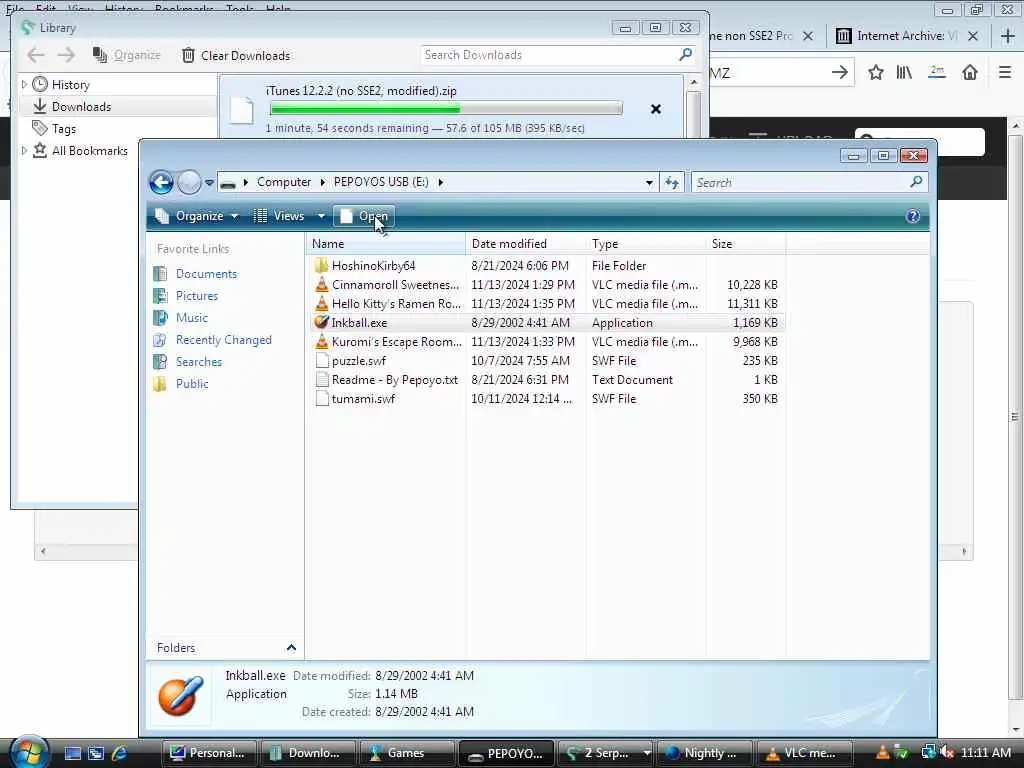Screen dimensions: 1024x768
Task: Select Downloads in Library sidebar
Action: pos(81,106)
